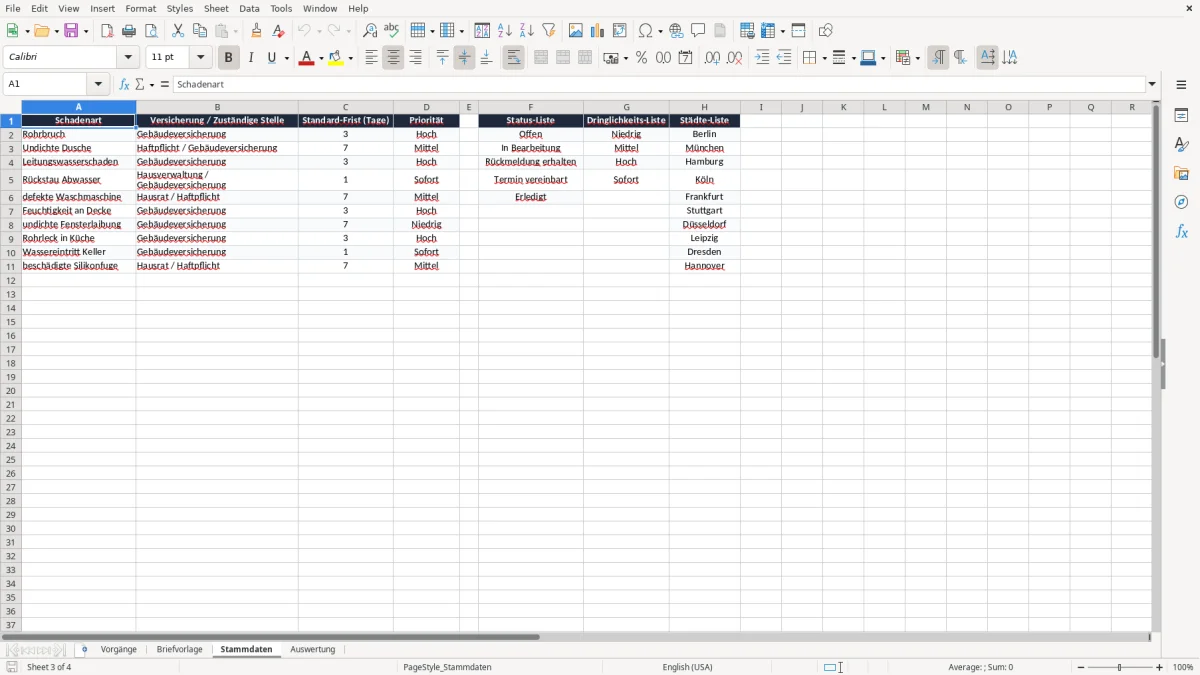The width and height of the screenshot is (1200, 675).
Task: Open the Function Wizard
Action: pyautogui.click(x=124, y=85)
